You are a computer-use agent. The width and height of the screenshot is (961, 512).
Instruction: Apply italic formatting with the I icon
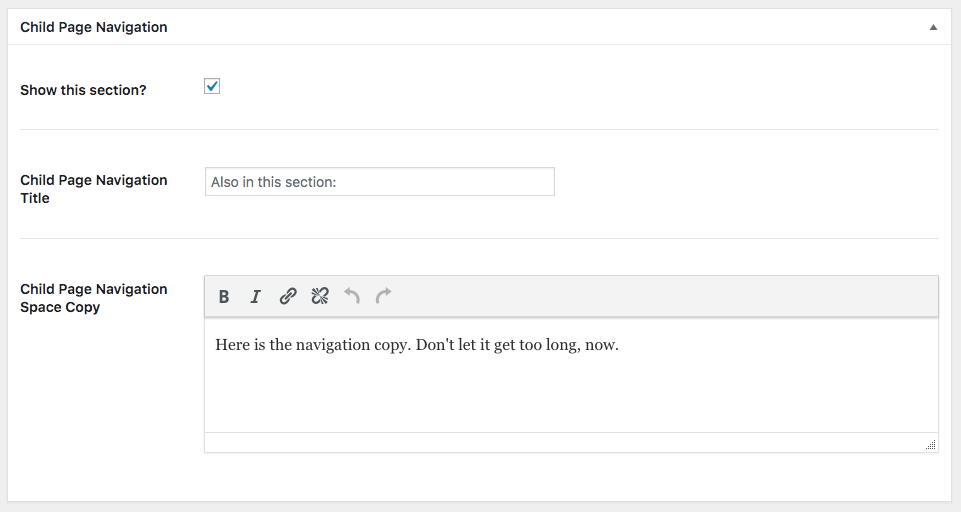tap(256, 297)
